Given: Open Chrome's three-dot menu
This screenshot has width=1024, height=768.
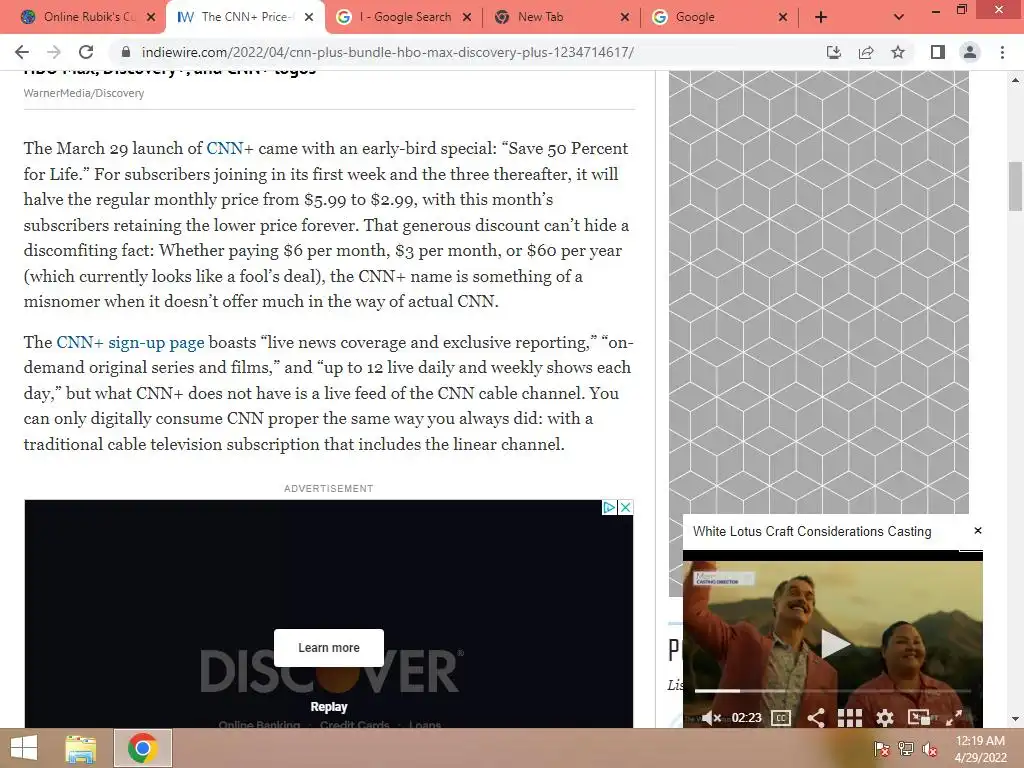Looking at the screenshot, I should pyautogui.click(x=1002, y=52).
